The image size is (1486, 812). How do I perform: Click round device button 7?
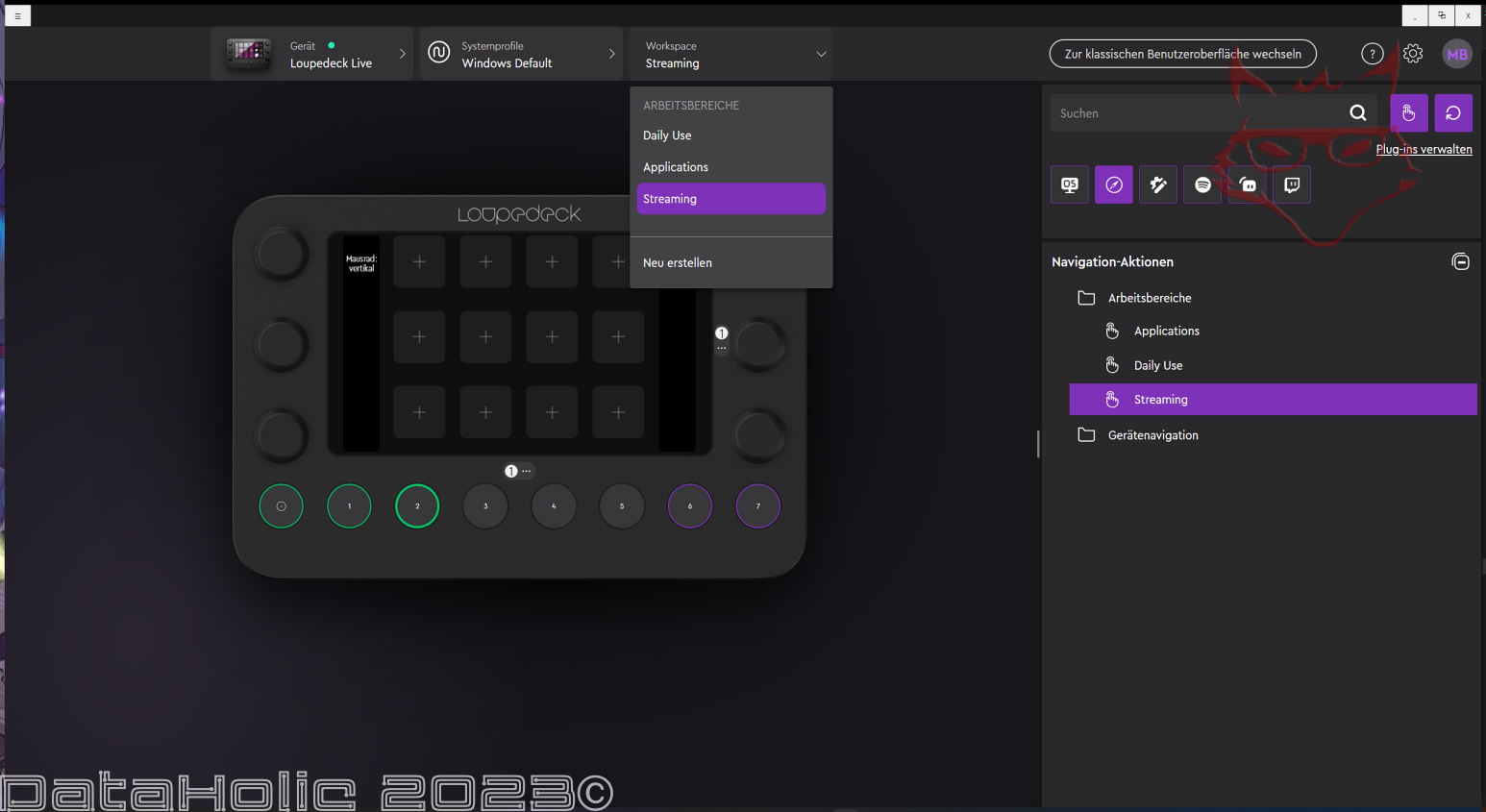758,506
